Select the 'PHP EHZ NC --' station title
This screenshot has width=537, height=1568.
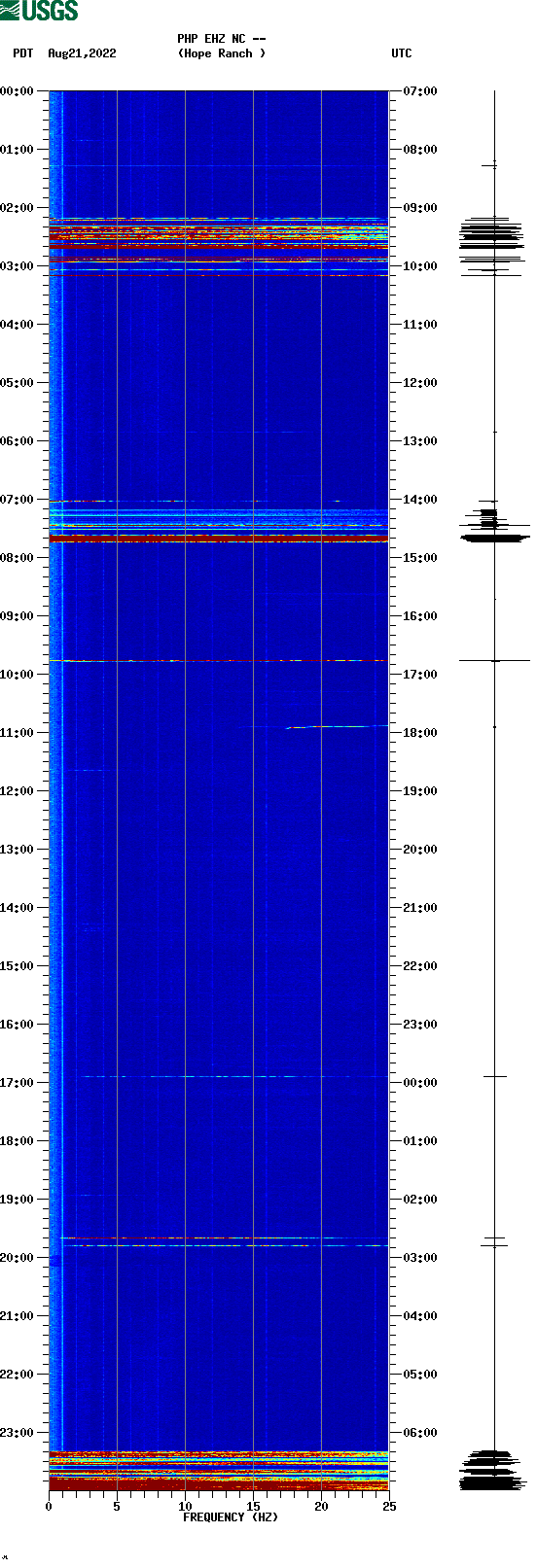tap(222, 39)
